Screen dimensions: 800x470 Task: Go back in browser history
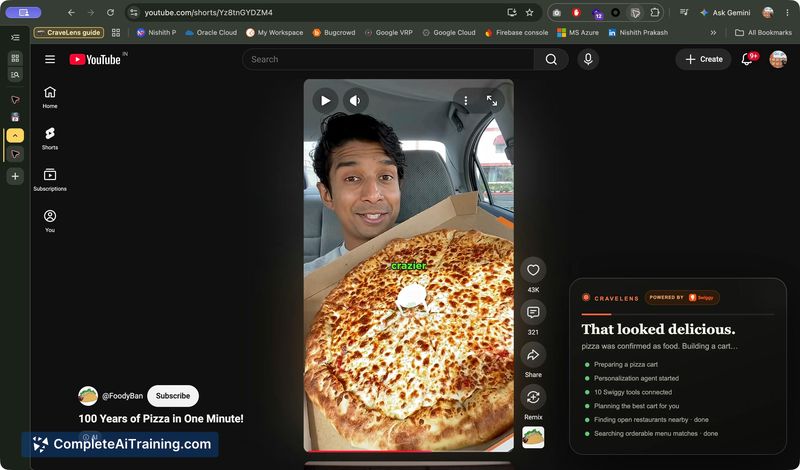71,12
